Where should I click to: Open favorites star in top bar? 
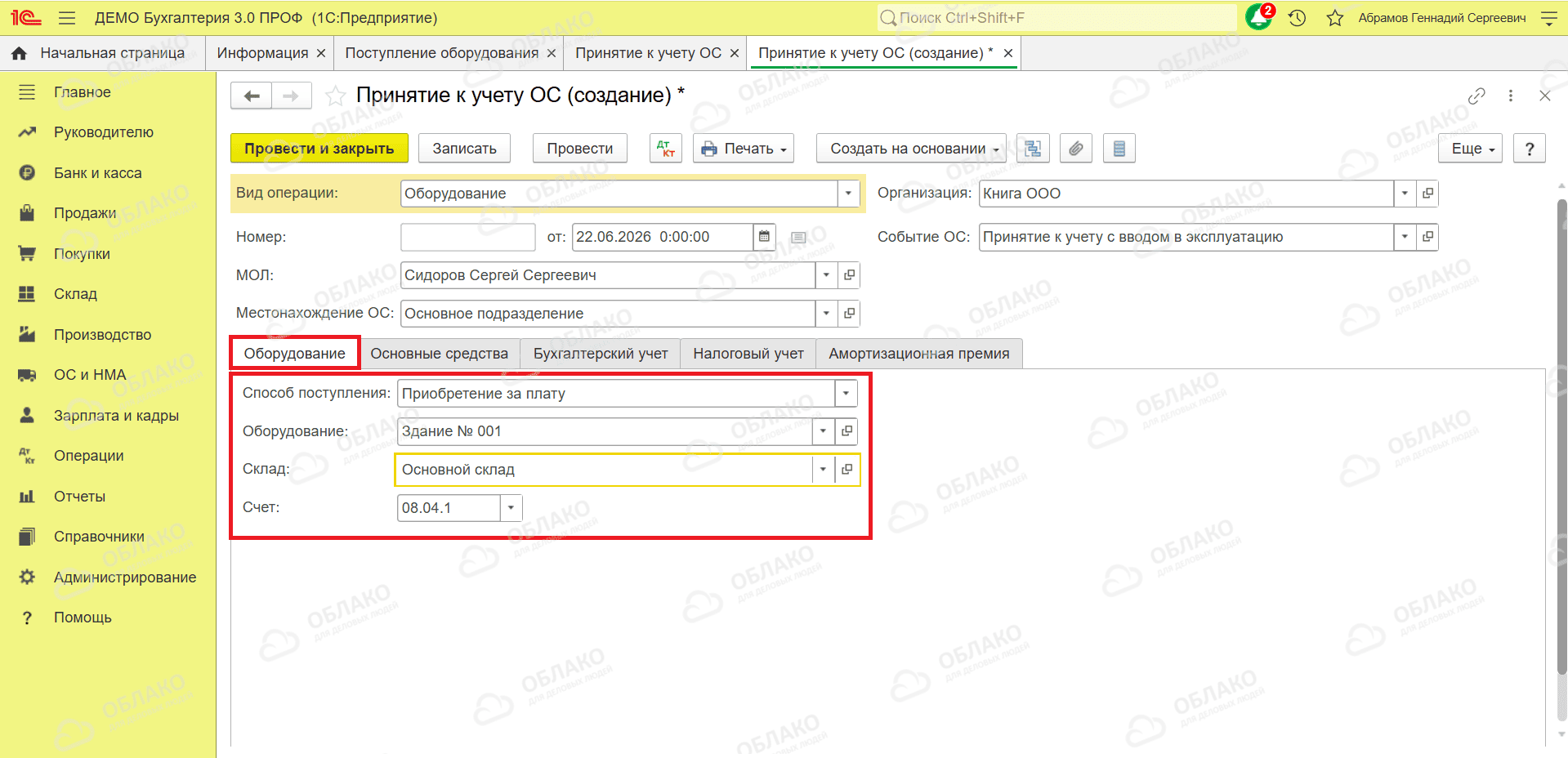[x=1335, y=18]
